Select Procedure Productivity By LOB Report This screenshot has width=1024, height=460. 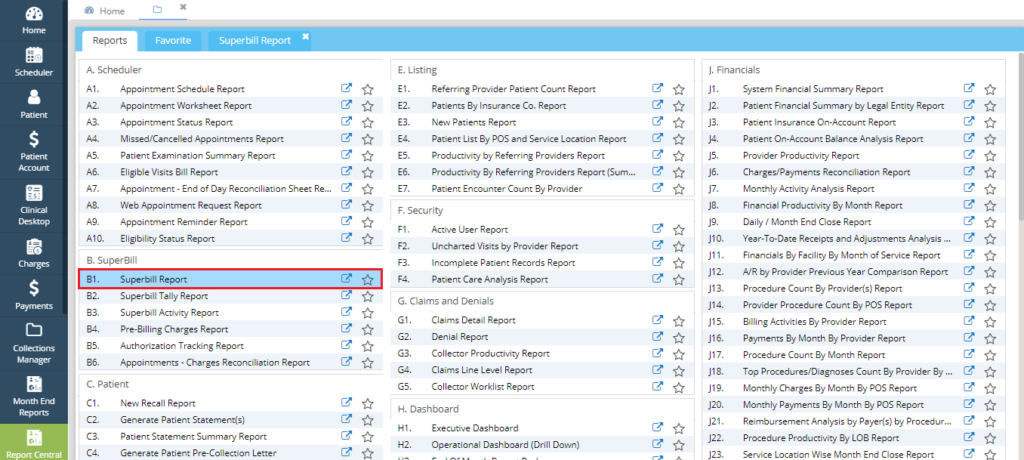pyautogui.click(x=821, y=438)
